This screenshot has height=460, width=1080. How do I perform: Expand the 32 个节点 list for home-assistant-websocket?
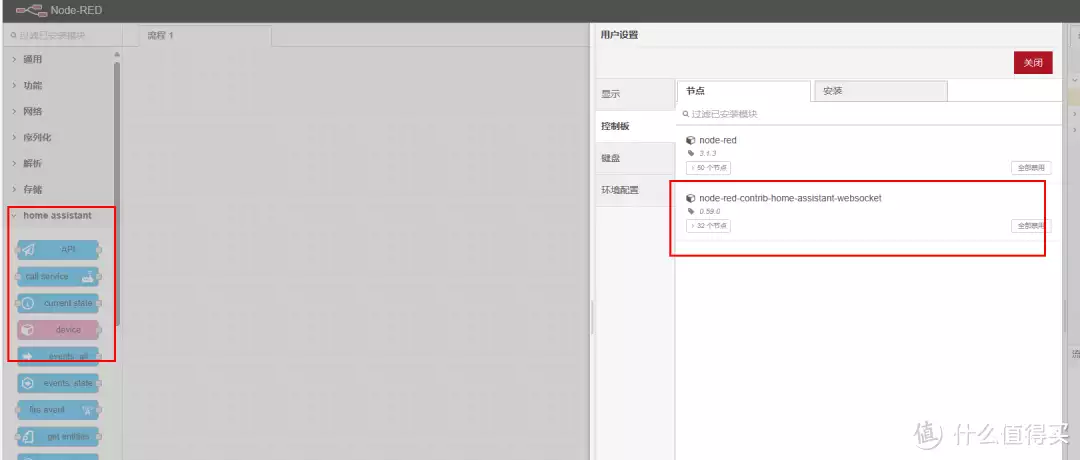(x=708, y=225)
